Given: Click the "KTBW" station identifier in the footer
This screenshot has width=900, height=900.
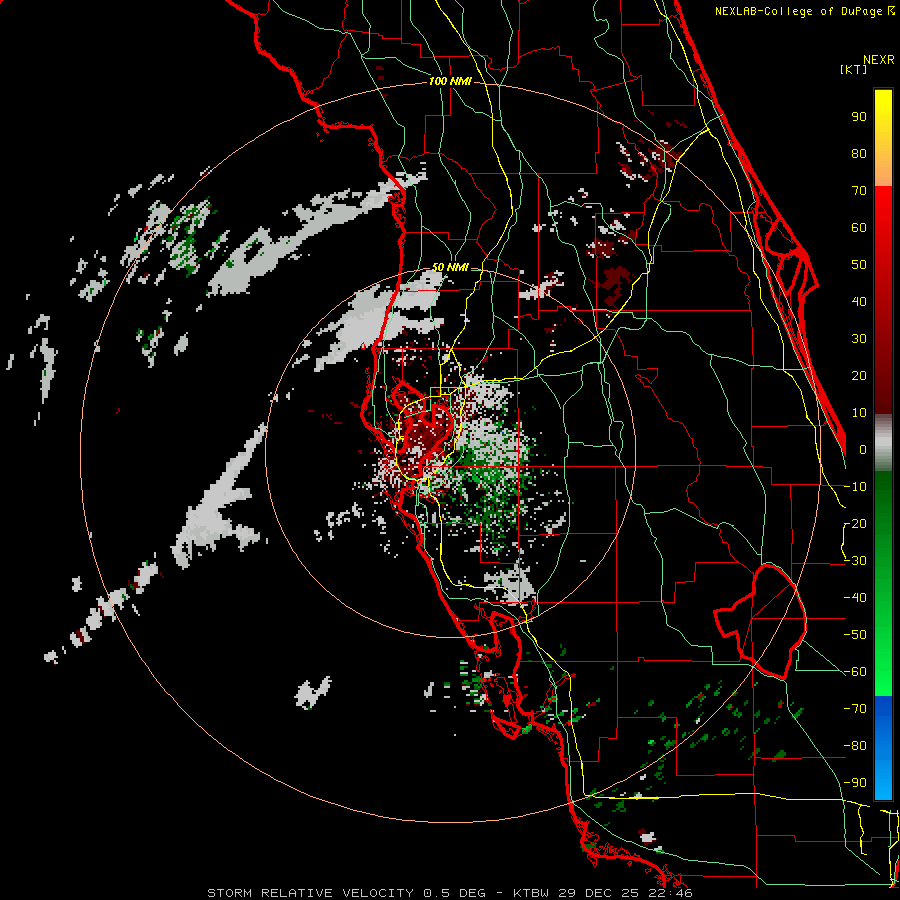Looking at the screenshot, I should 532,893.
